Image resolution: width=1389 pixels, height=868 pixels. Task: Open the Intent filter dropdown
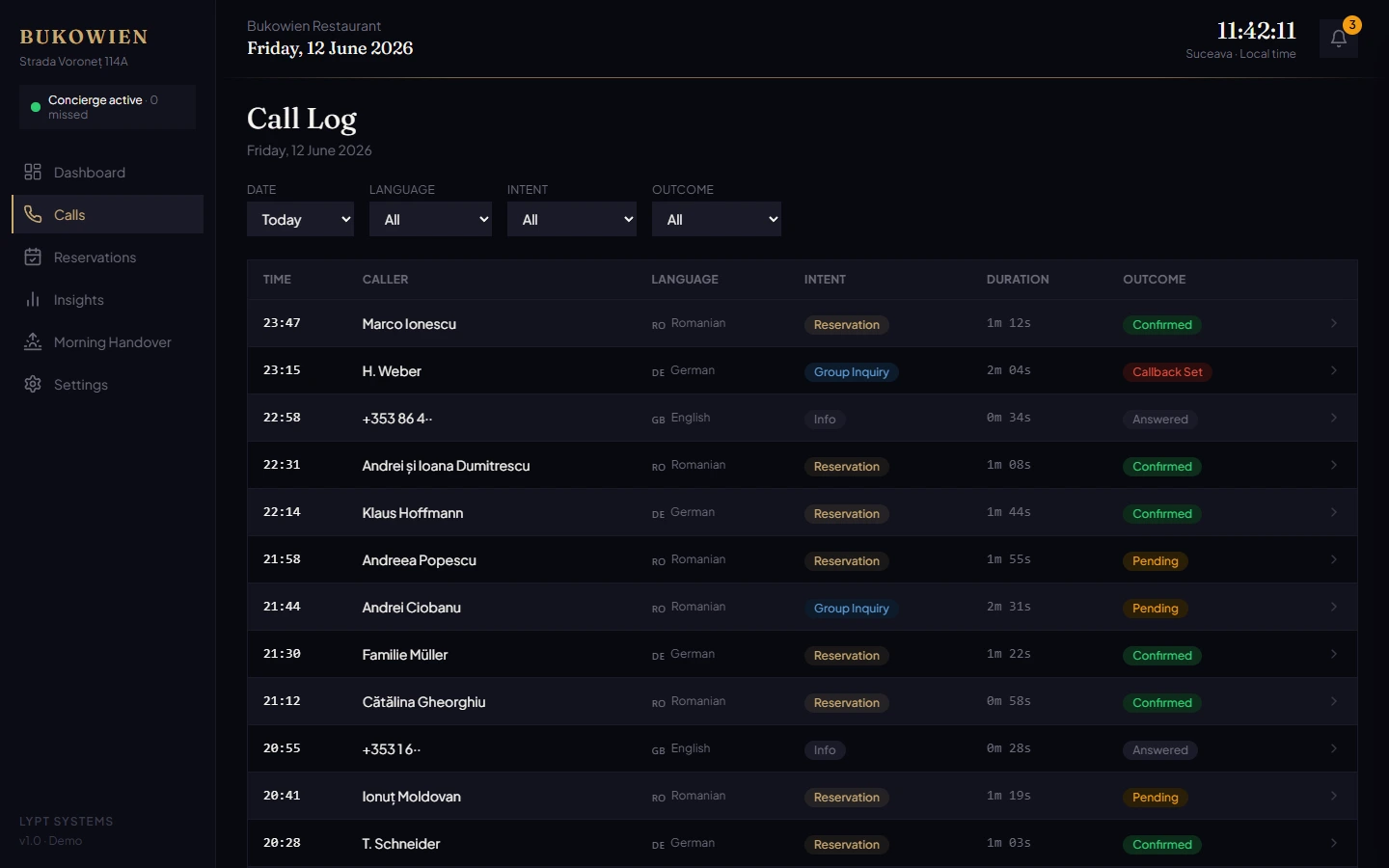tap(572, 219)
